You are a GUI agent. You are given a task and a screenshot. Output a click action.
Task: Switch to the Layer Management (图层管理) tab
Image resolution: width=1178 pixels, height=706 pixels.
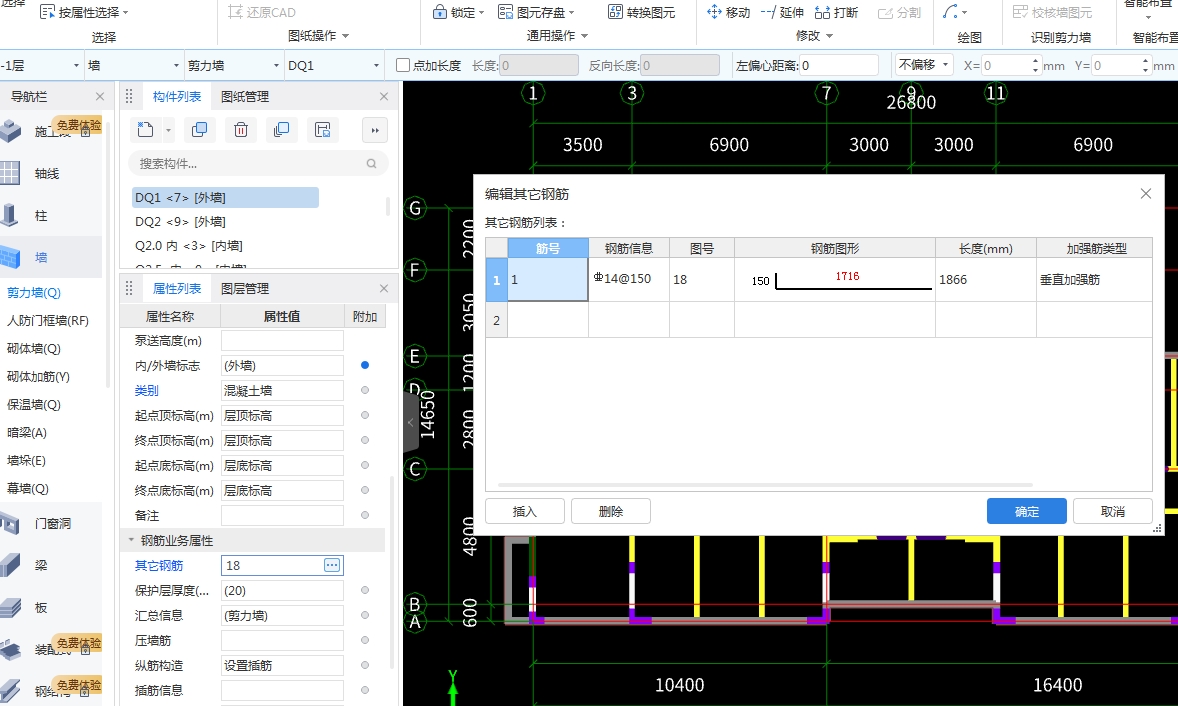coord(245,288)
